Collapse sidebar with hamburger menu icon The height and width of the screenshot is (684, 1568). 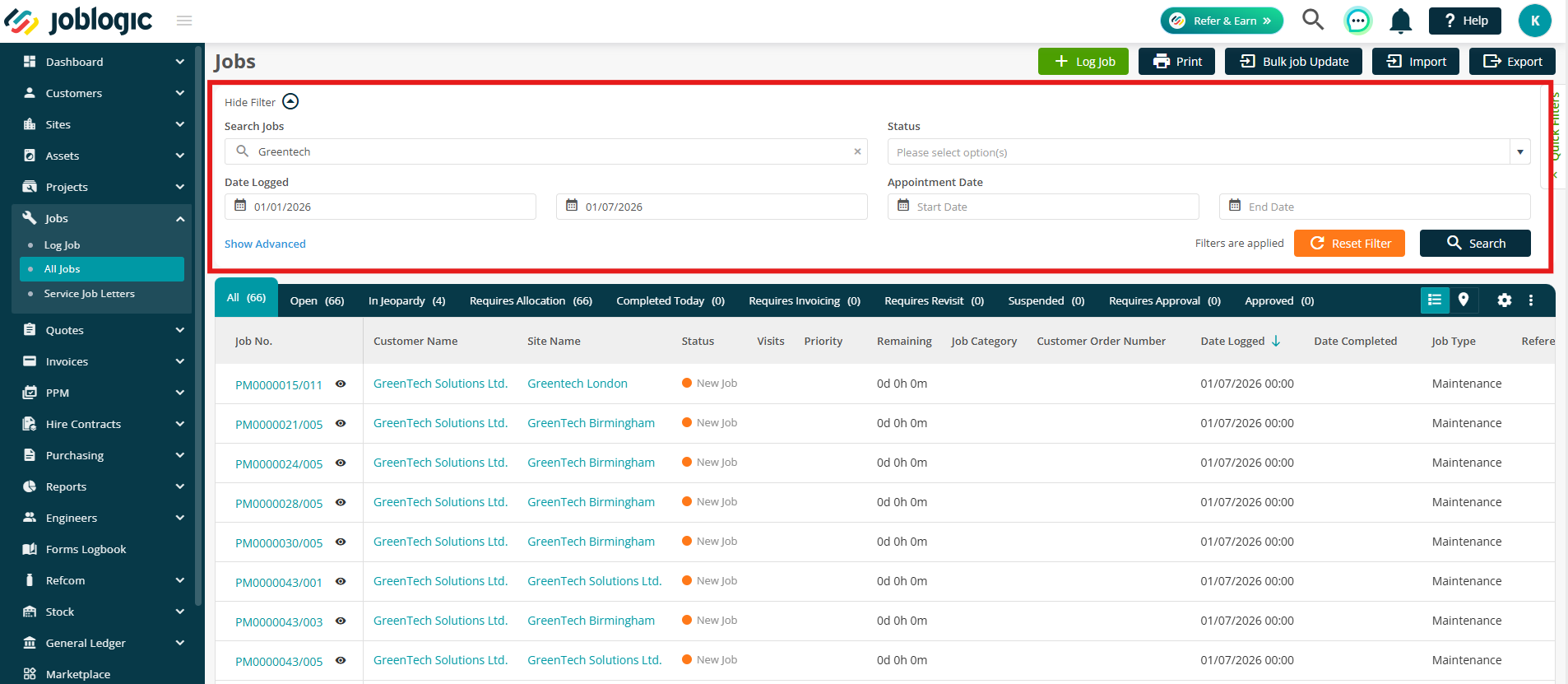(184, 21)
